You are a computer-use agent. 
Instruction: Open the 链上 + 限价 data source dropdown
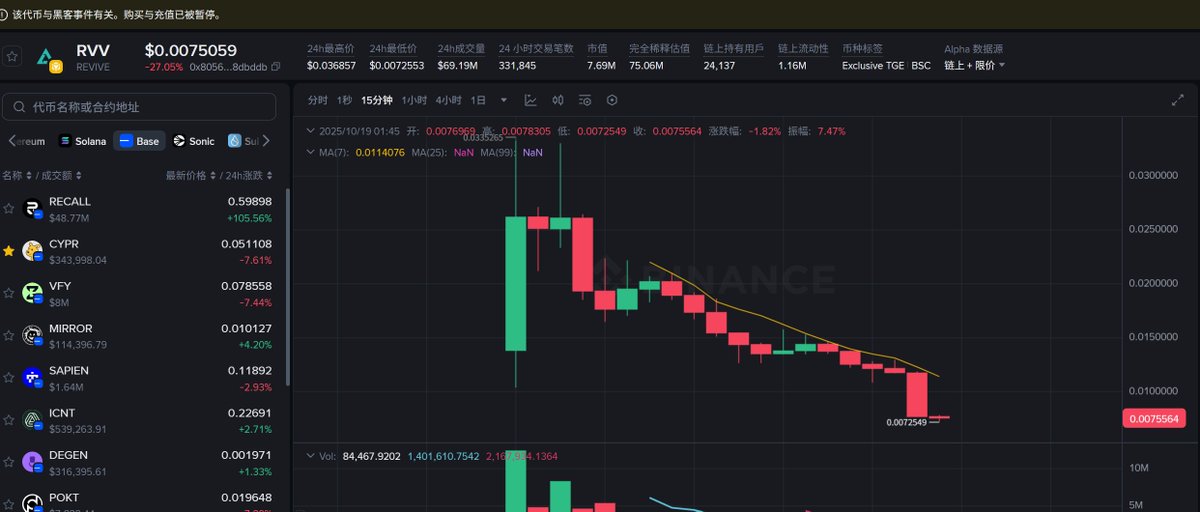(975, 65)
